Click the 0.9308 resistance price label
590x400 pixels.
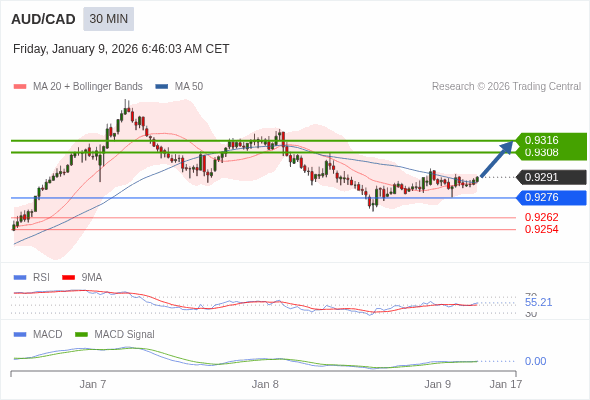click(541, 153)
